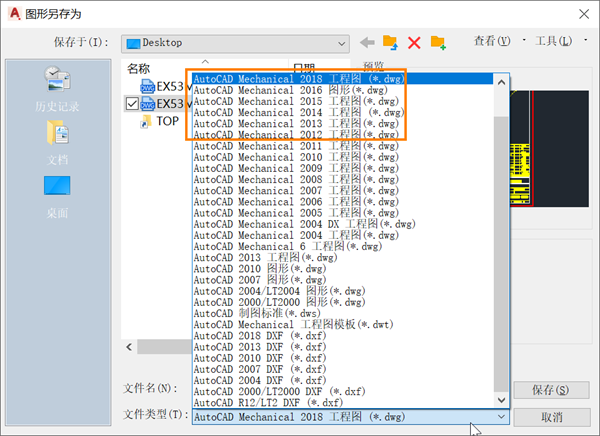Click the drawing preview thumbnail
The image size is (600, 436).
(x=549, y=149)
